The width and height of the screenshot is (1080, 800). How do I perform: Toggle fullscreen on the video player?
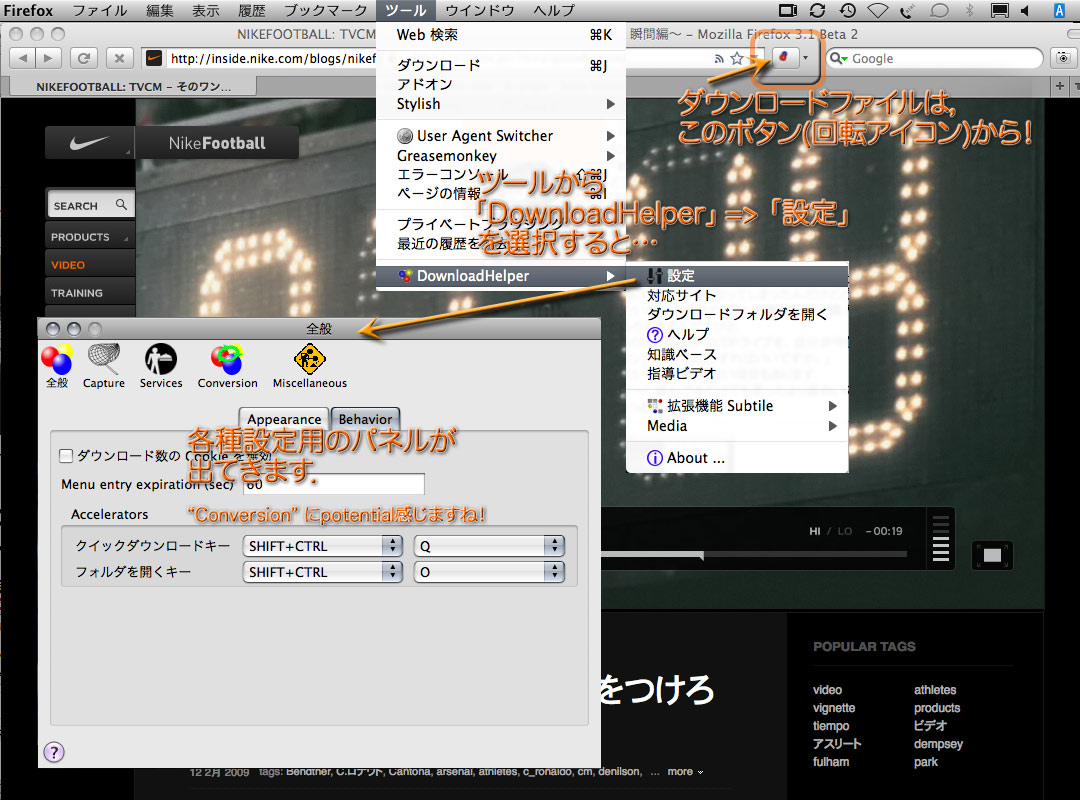(x=992, y=555)
